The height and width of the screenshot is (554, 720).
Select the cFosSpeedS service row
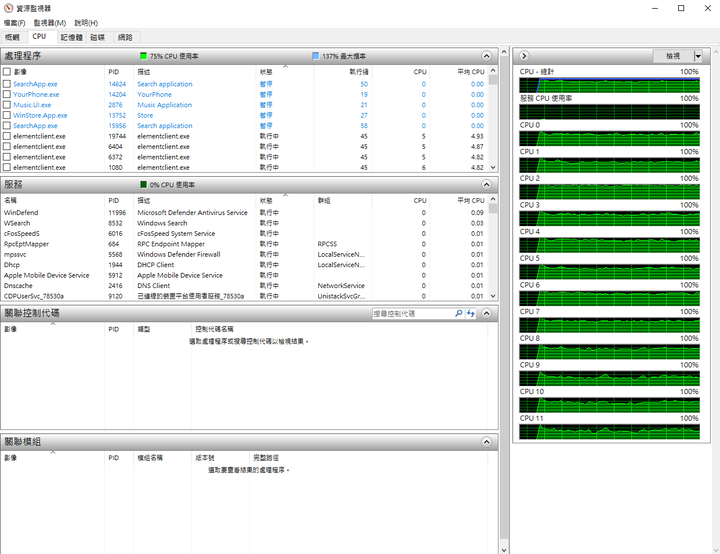tap(244, 233)
